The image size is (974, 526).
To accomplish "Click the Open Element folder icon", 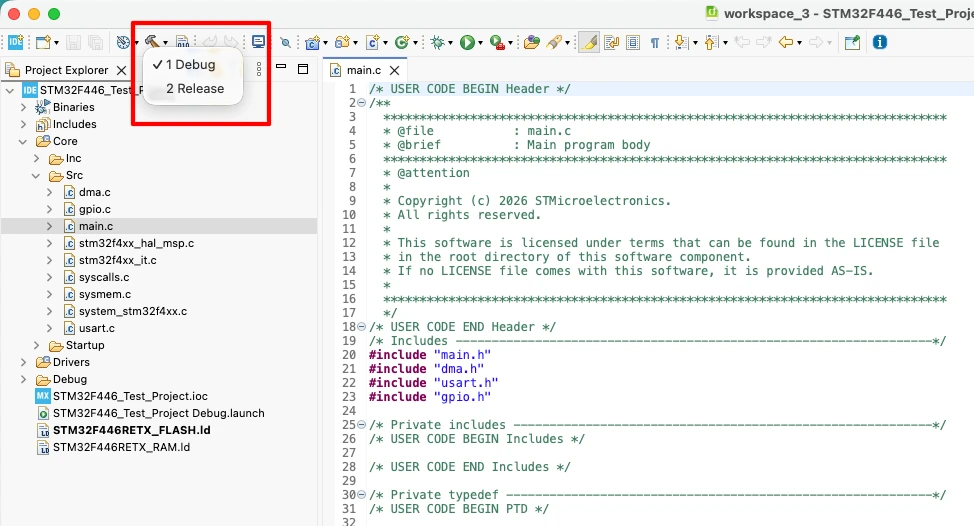I will tap(531, 42).
